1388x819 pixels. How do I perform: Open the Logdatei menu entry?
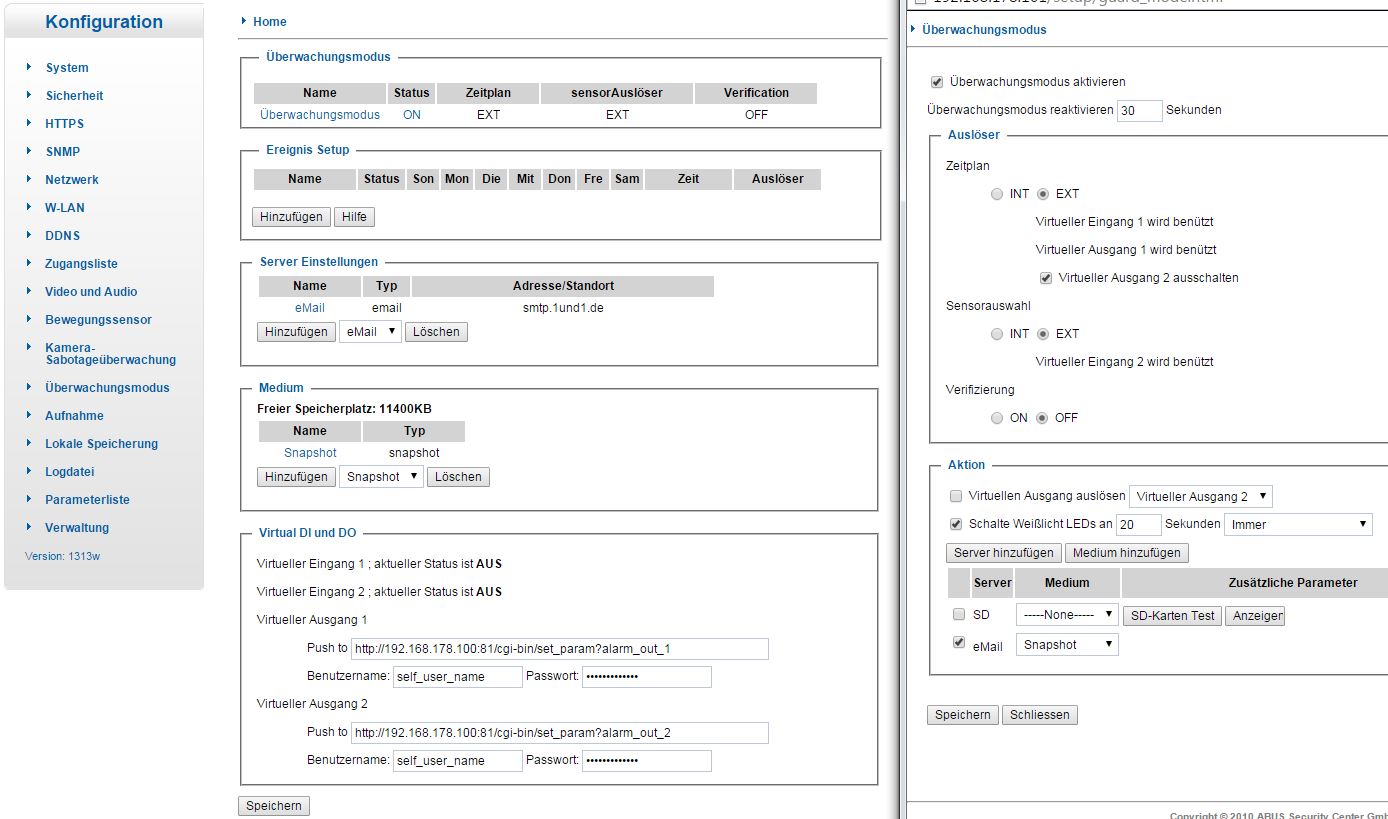(69, 472)
